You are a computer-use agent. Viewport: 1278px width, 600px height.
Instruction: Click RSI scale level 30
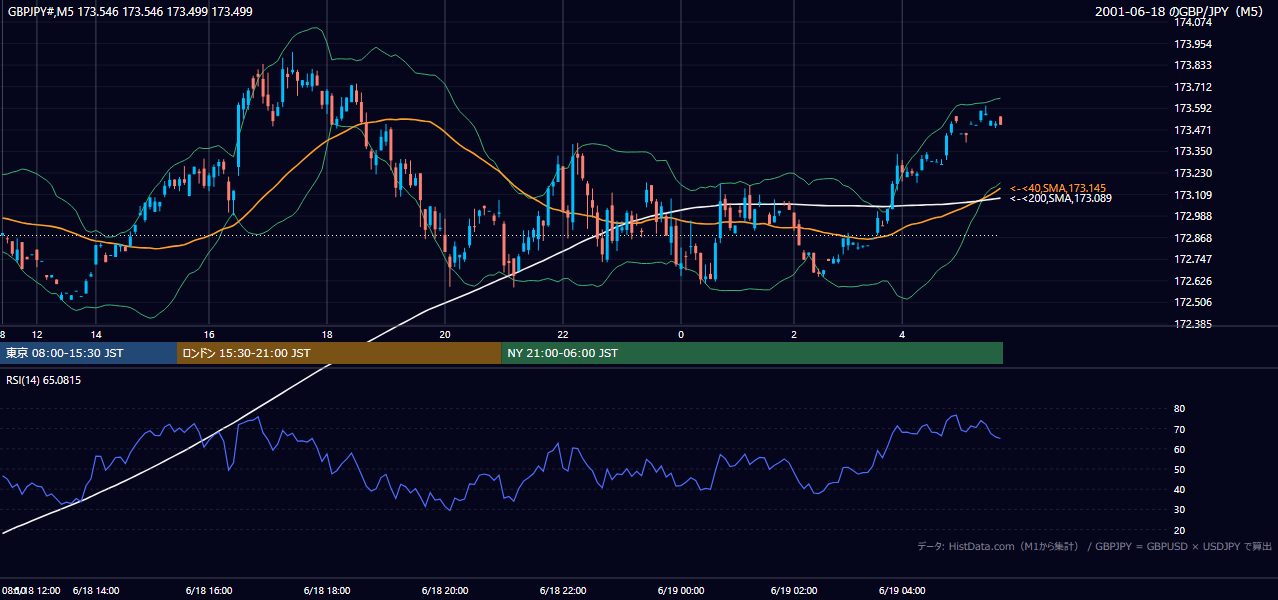(x=1179, y=510)
